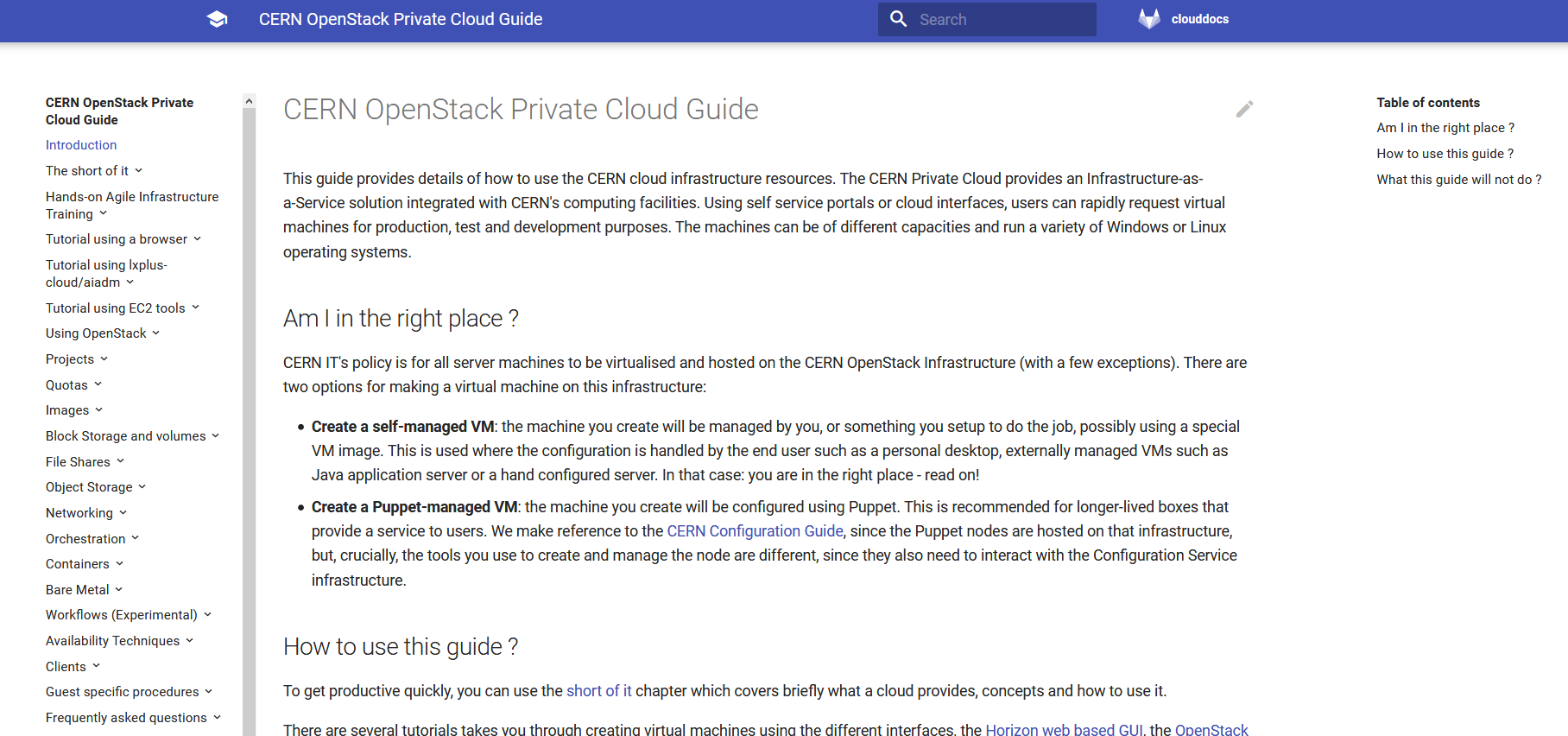
Task: Expand Hands-on Agile Infrastructure Training chevron
Action: click(104, 213)
